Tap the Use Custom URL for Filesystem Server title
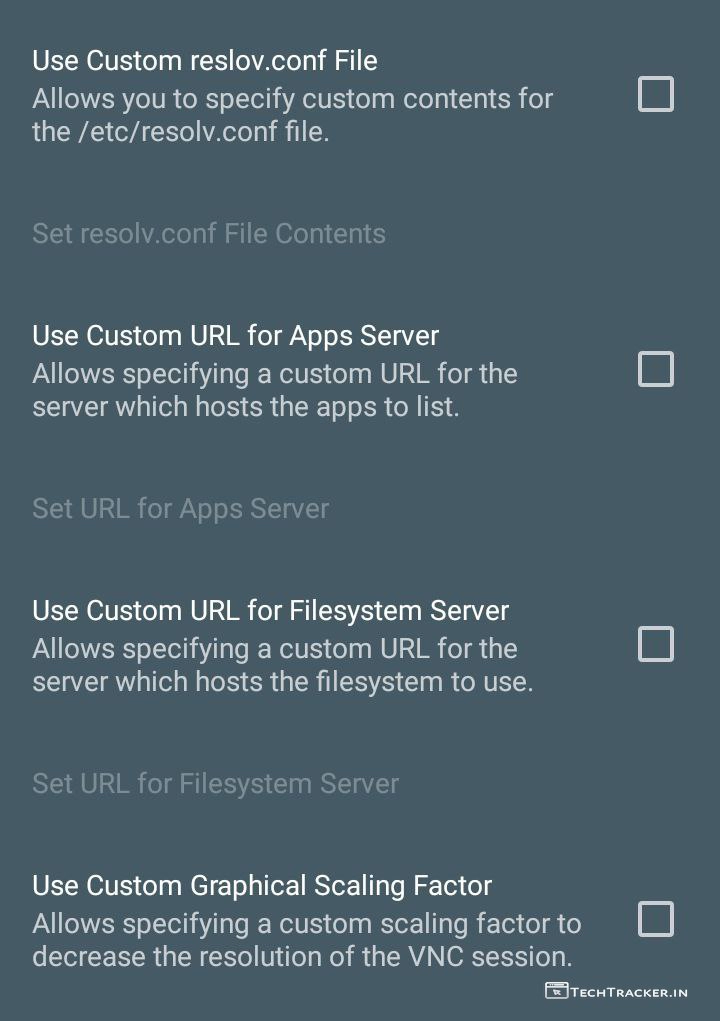The width and height of the screenshot is (720, 1021). point(271,610)
